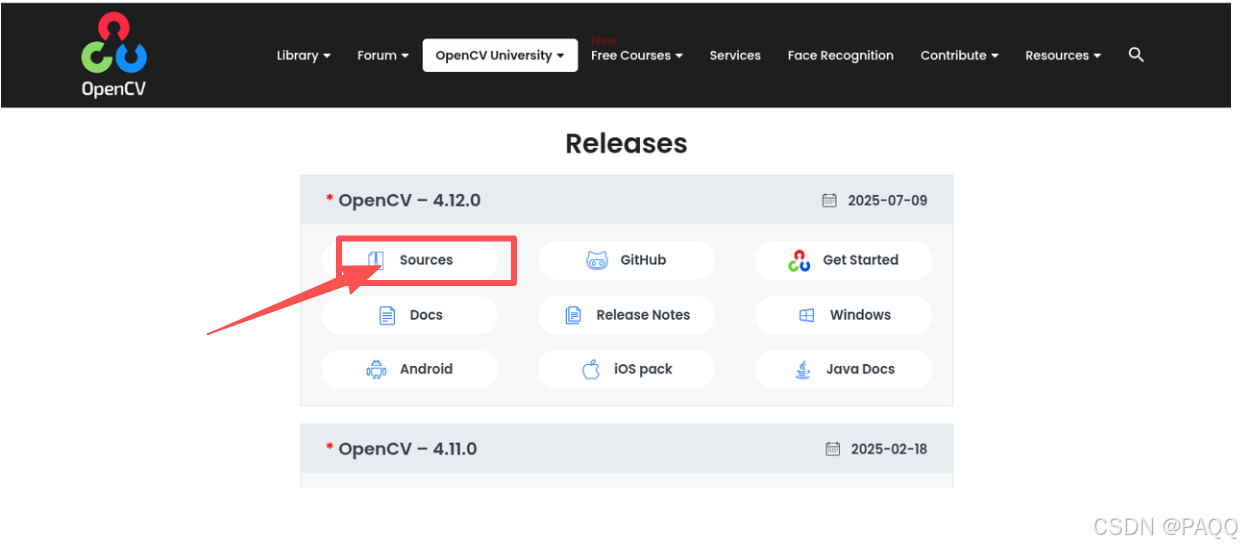The width and height of the screenshot is (1242, 546).
Task: Click the Release Notes page icon
Action: pyautogui.click(x=573, y=315)
